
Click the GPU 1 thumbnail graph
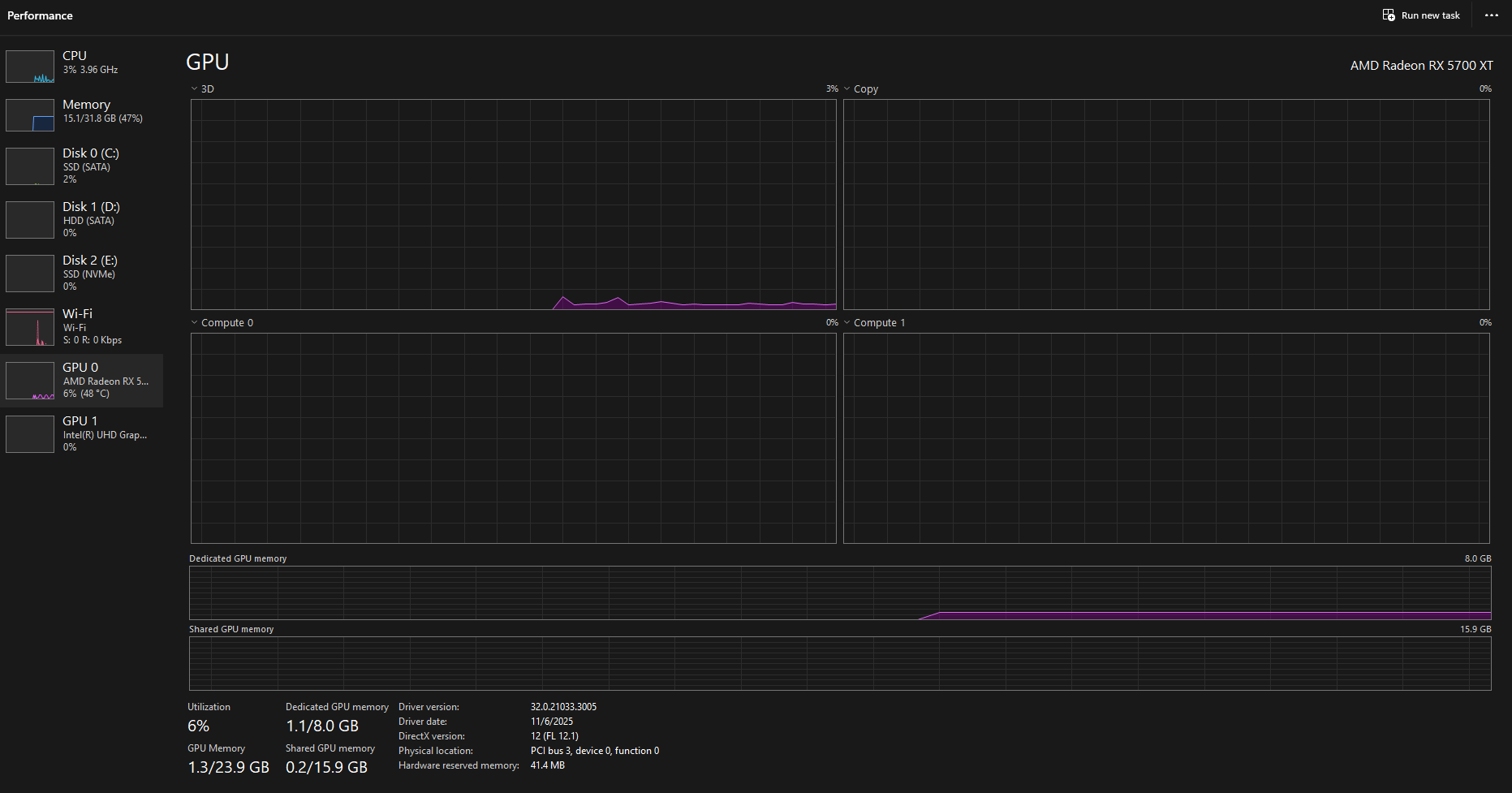click(30, 433)
